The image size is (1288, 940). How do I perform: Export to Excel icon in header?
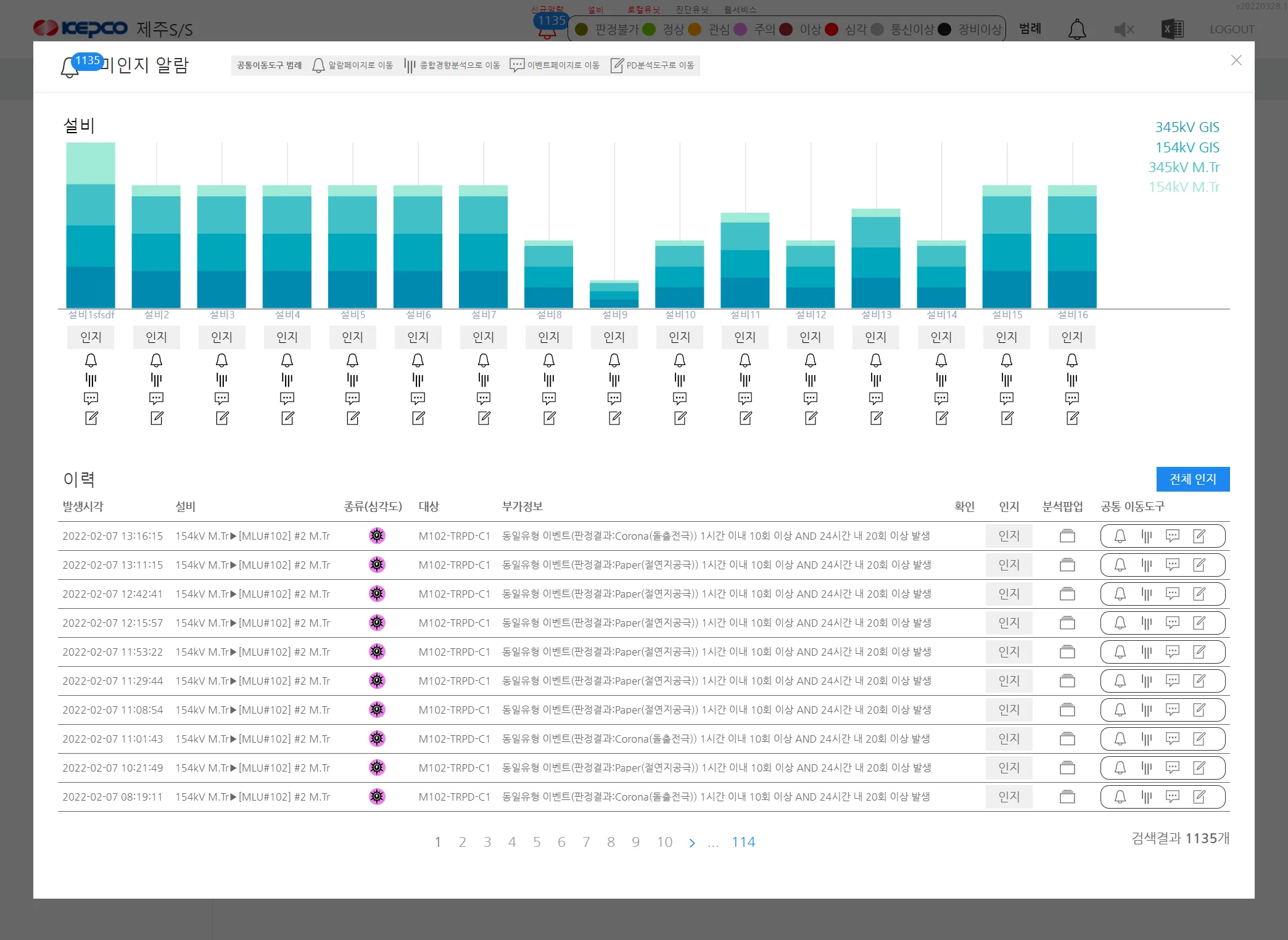[1171, 29]
